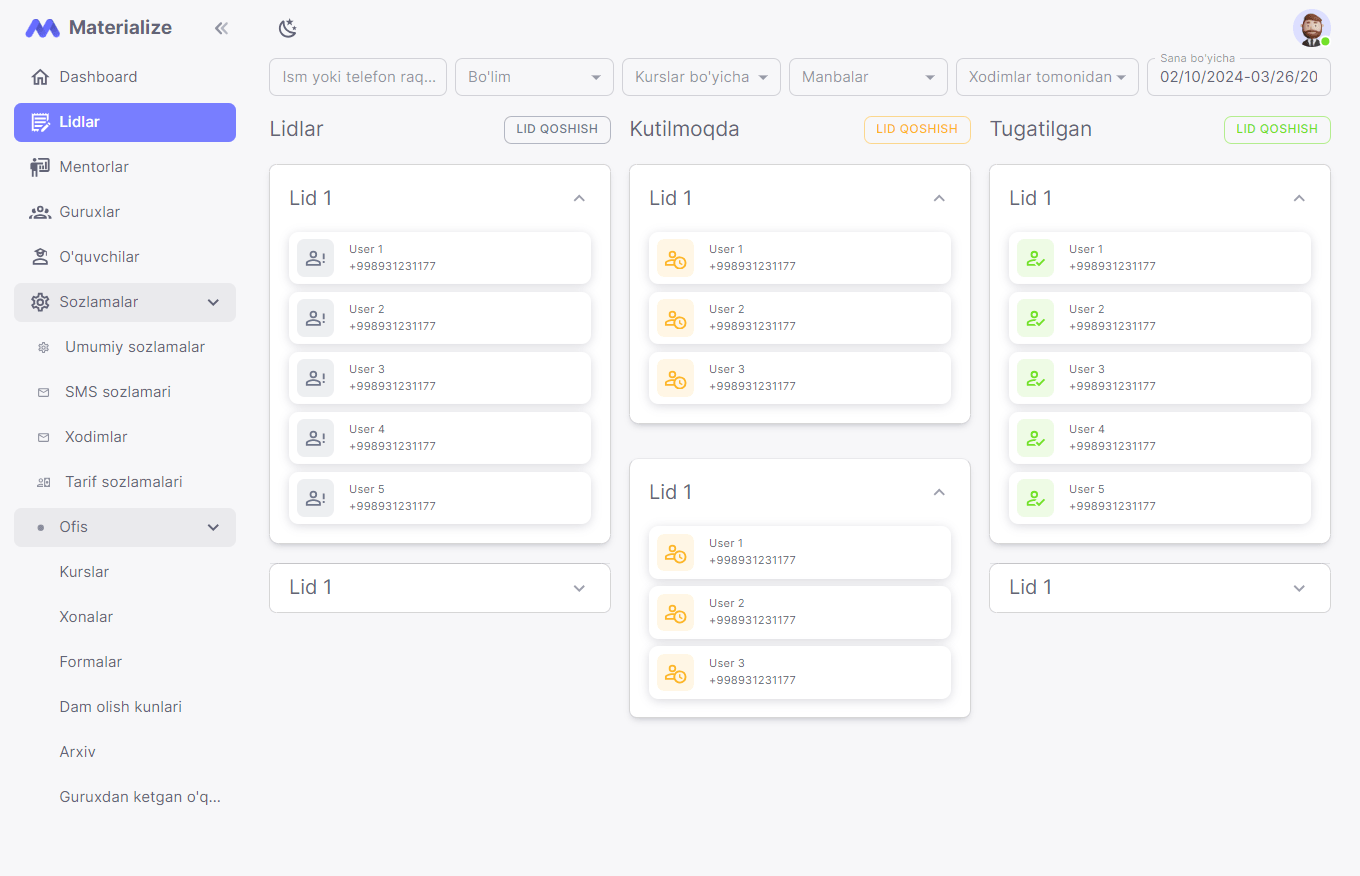The height and width of the screenshot is (876, 1360).
Task: Click the green LID QOSHISH button in Tugatilgan
Action: point(1277,130)
